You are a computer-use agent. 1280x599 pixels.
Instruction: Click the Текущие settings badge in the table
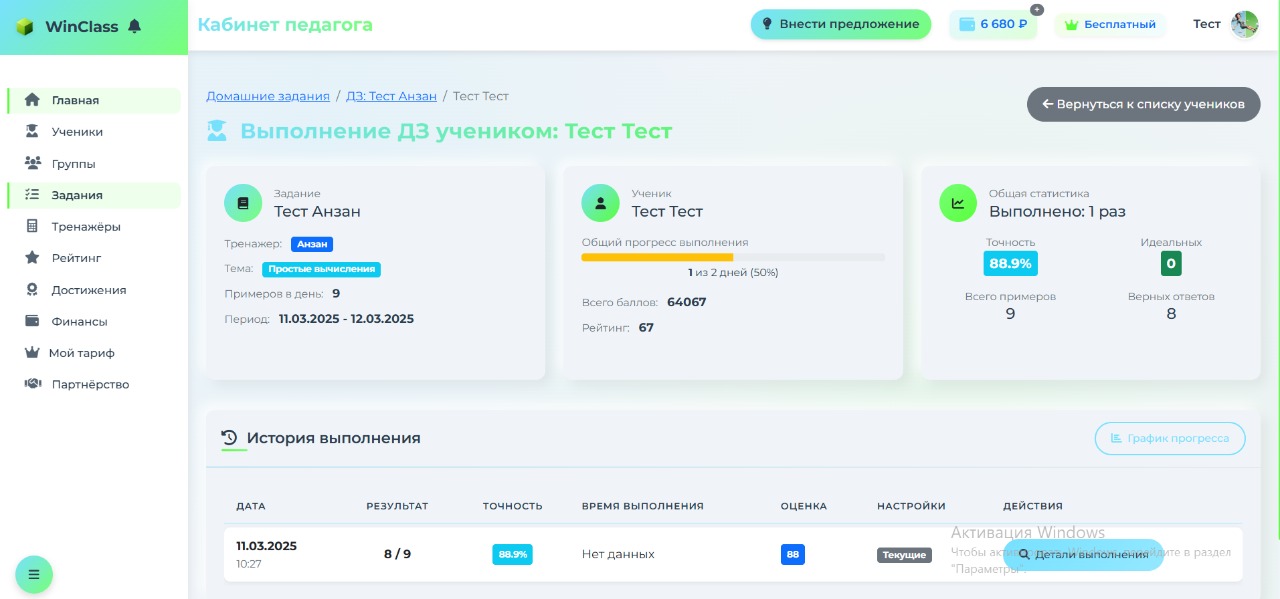(904, 554)
